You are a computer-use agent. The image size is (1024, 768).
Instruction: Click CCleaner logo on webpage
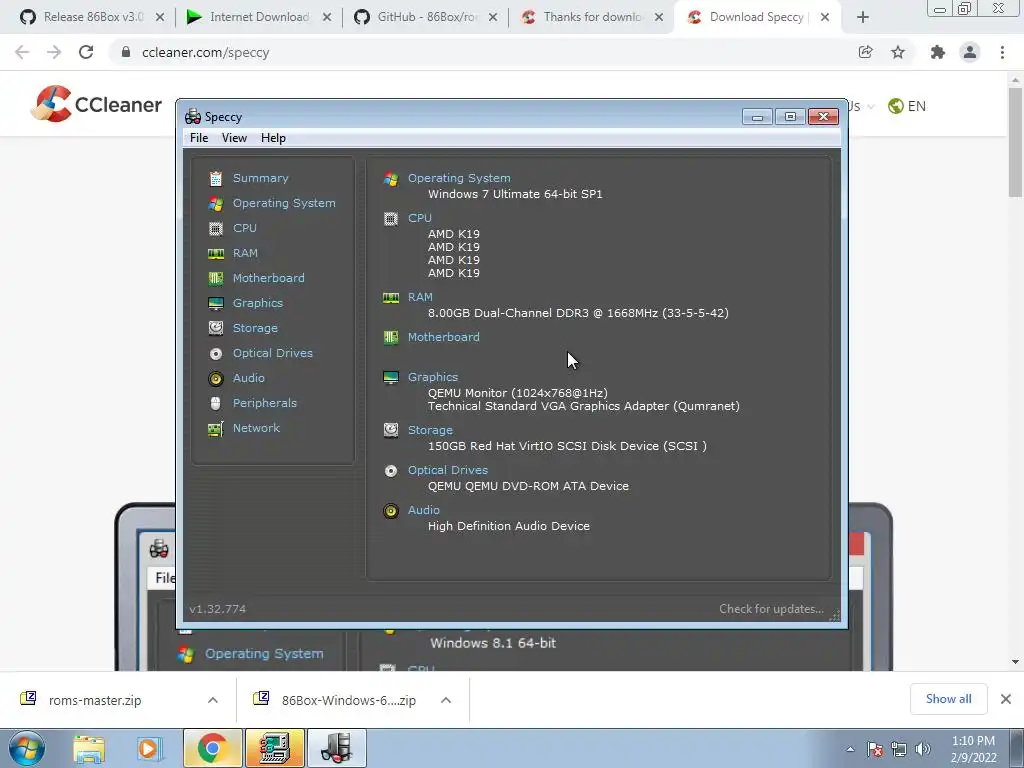pos(96,104)
